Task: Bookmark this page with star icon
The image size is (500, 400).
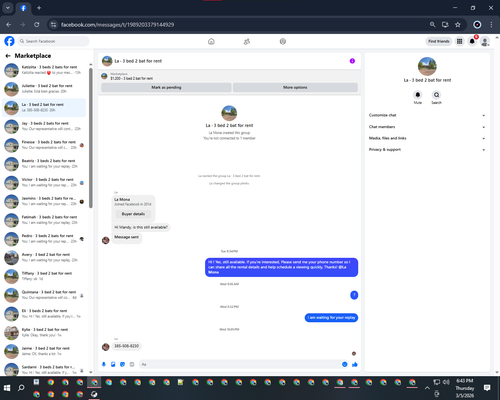Action: click(458, 25)
